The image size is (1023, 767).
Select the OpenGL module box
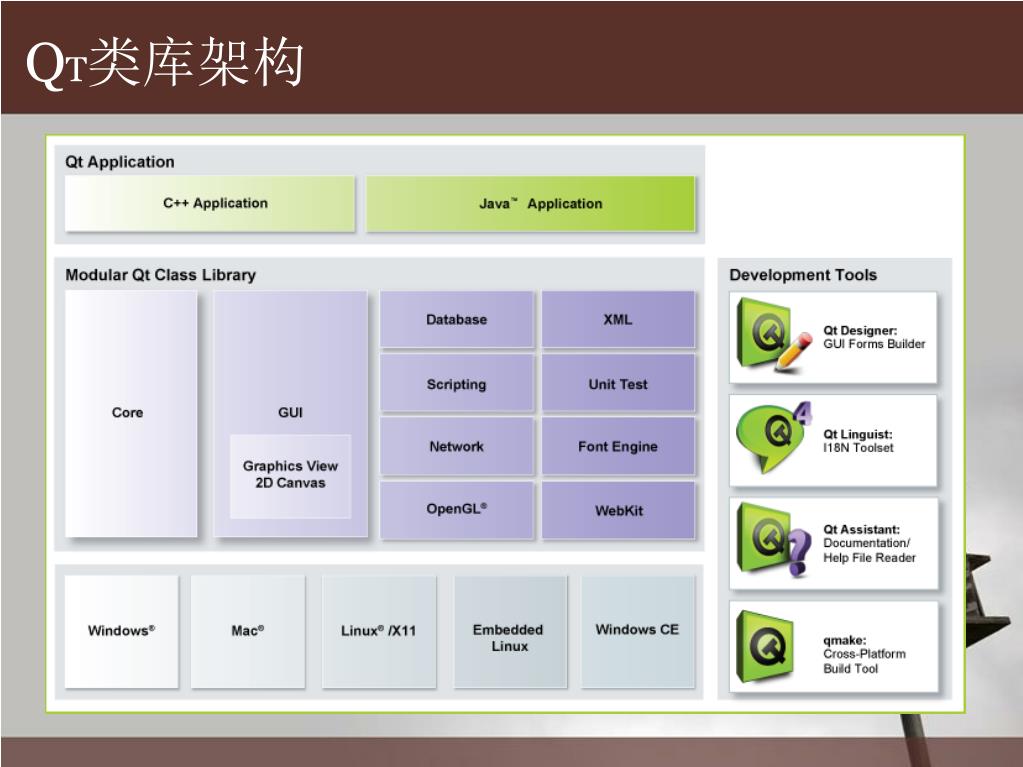click(x=457, y=510)
